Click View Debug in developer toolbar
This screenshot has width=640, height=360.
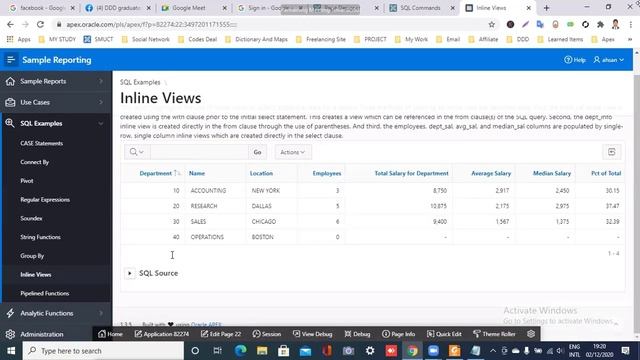(312, 334)
